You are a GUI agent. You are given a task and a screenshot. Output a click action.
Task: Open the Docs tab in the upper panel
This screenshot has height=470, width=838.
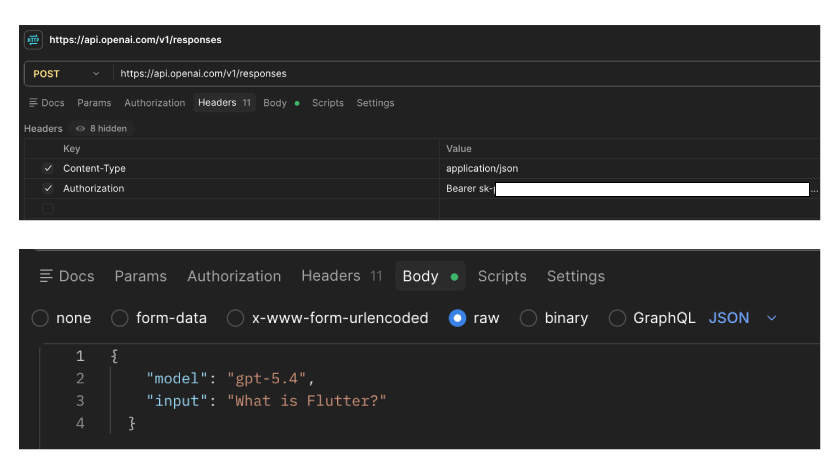pos(46,103)
